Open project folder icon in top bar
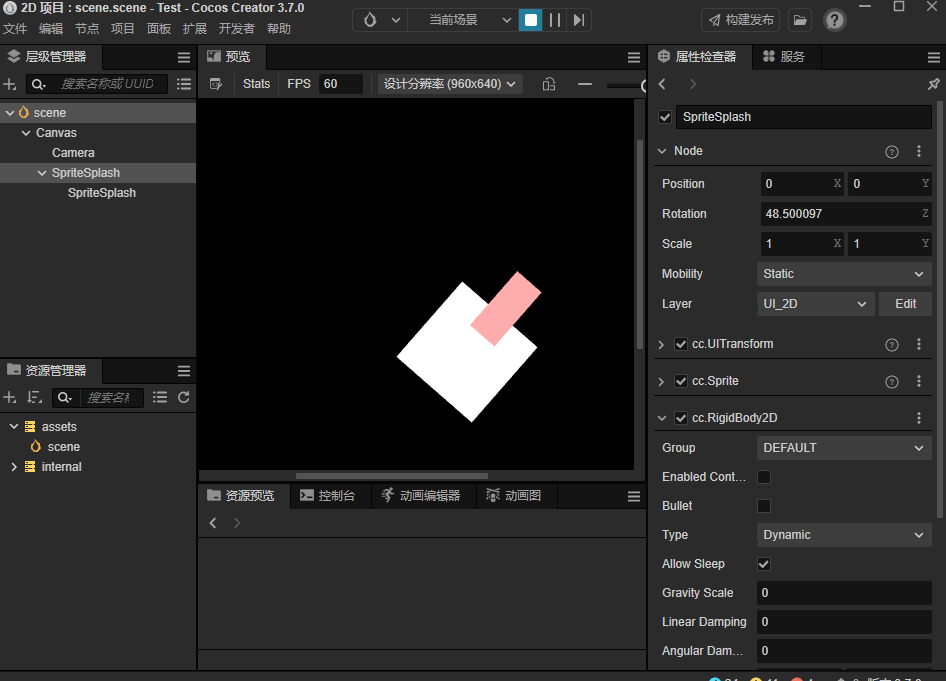The image size is (946, 681). [799, 20]
